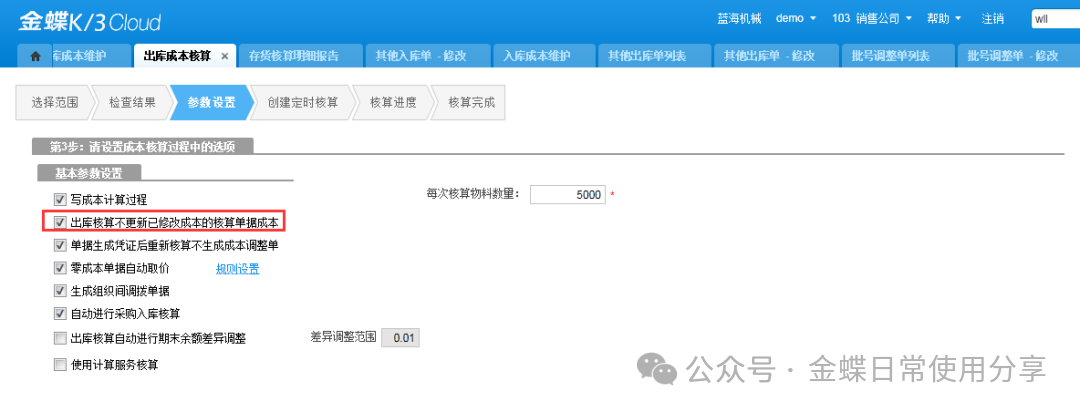This screenshot has width=1080, height=412.
Task: Enable 出库核算自动进行期末余额差异调整 checkbox
Action: 60,339
